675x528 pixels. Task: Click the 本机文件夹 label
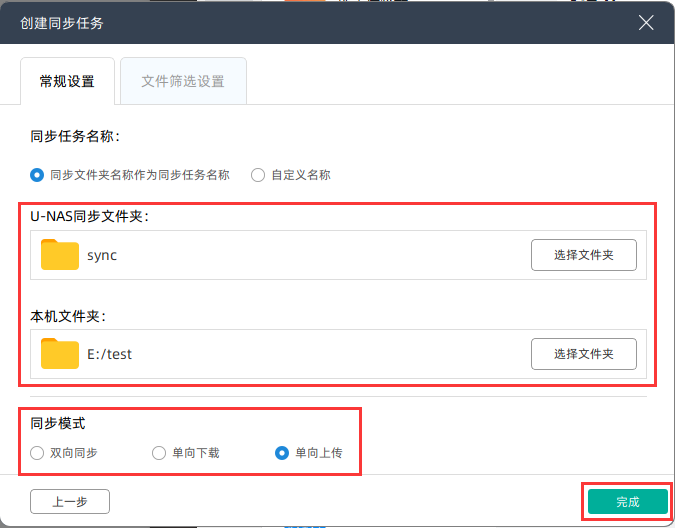click(68, 316)
